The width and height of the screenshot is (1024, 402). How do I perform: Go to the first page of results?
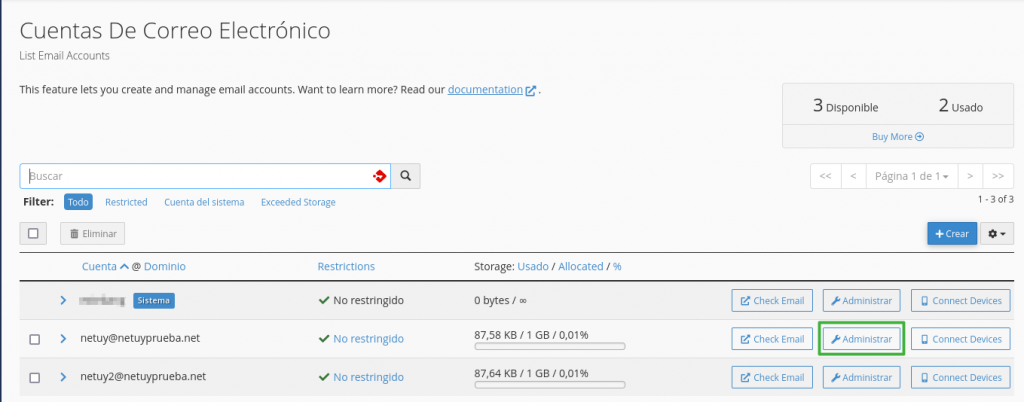pyautogui.click(x=825, y=176)
